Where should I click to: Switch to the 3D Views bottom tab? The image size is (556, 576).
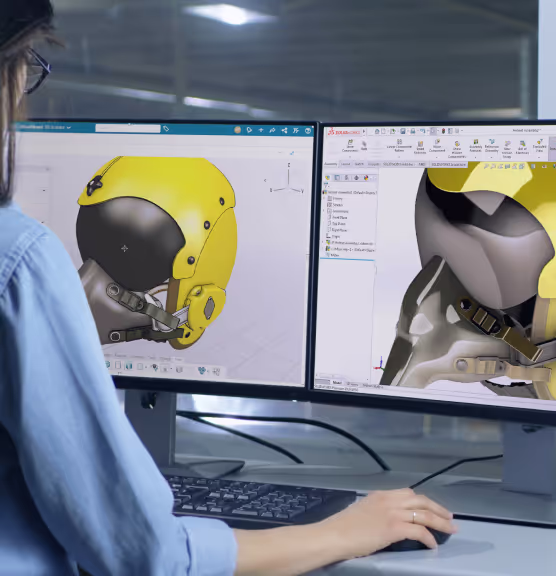click(352, 384)
